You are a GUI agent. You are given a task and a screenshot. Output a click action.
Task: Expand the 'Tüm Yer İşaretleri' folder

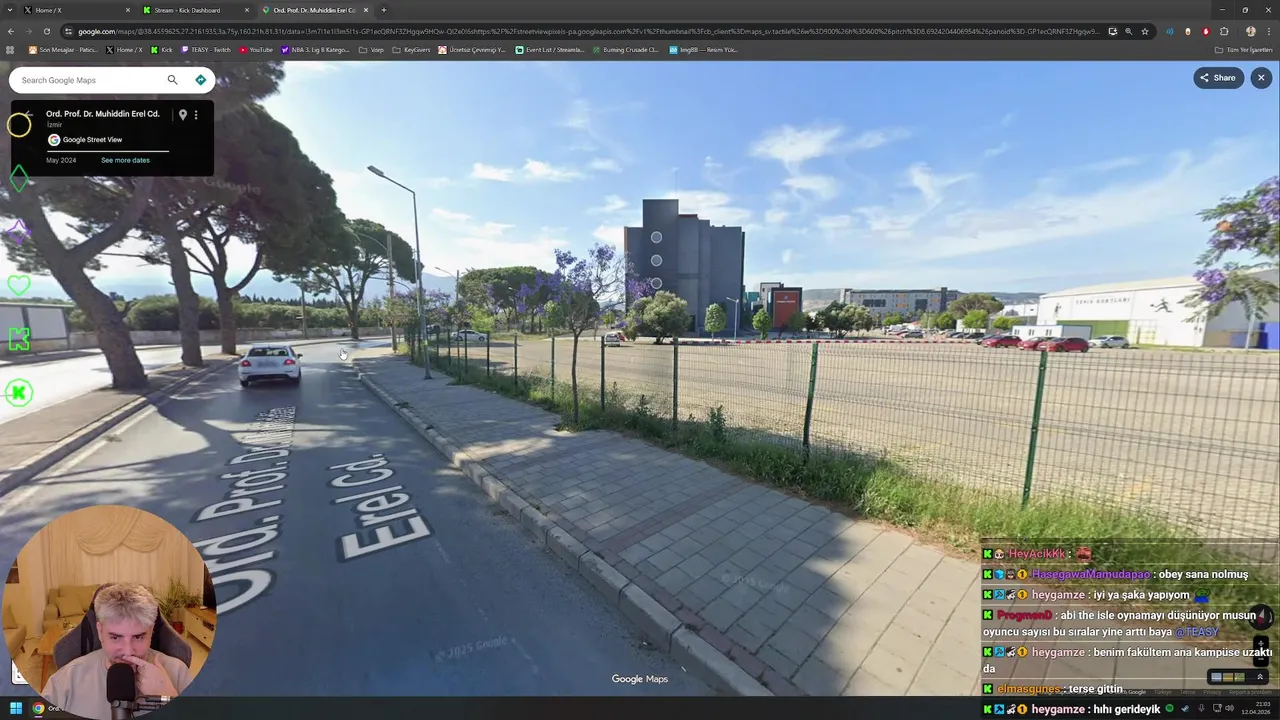tap(1243, 49)
